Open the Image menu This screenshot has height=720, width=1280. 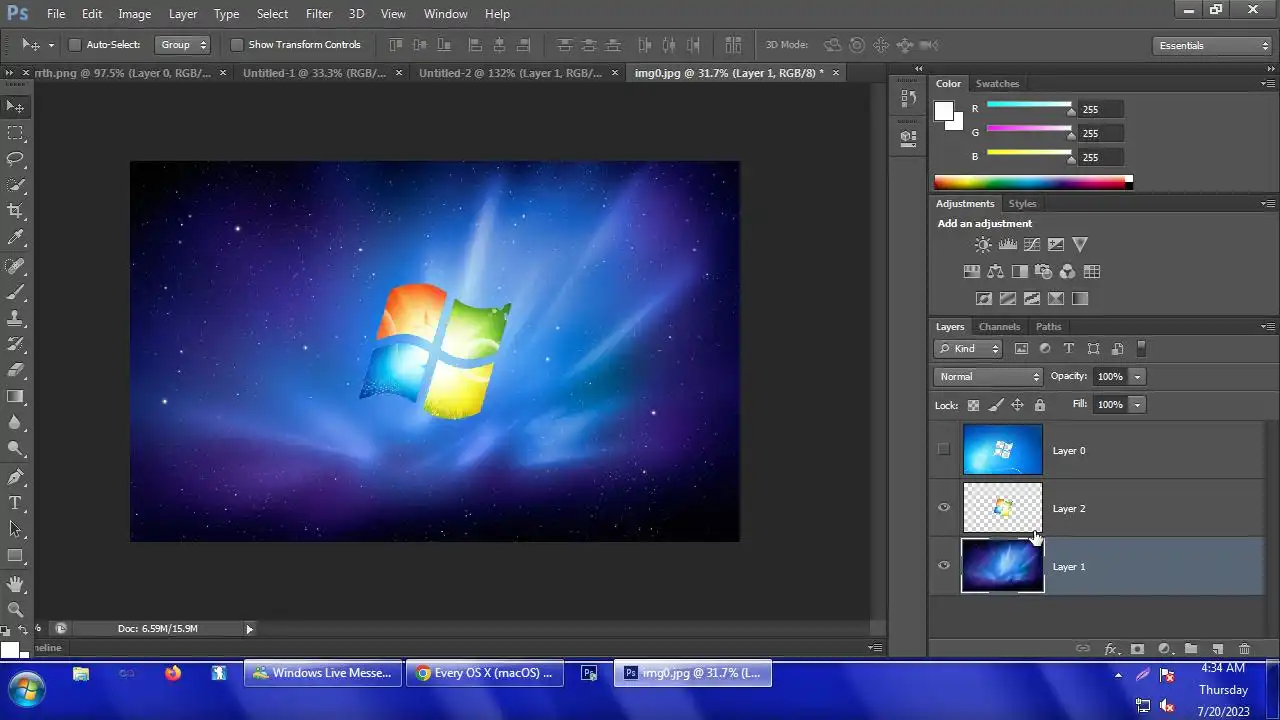[x=135, y=14]
